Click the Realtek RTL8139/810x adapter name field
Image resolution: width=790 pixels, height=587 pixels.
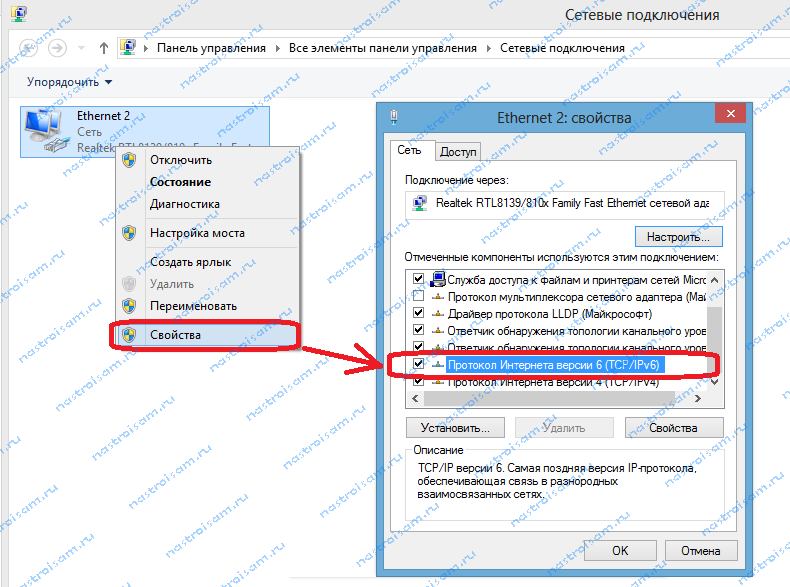(x=565, y=204)
